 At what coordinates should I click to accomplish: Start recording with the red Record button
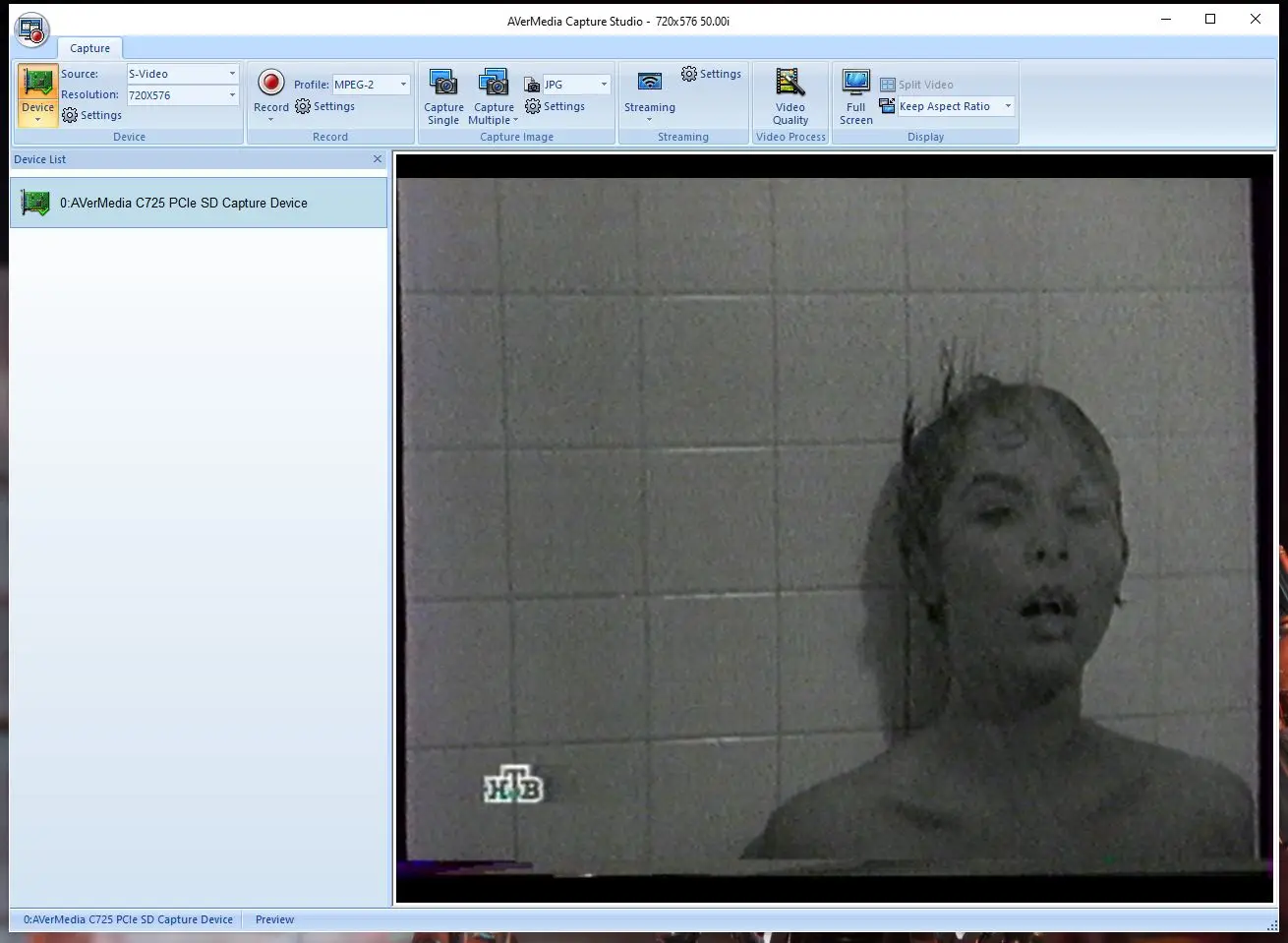(x=271, y=94)
